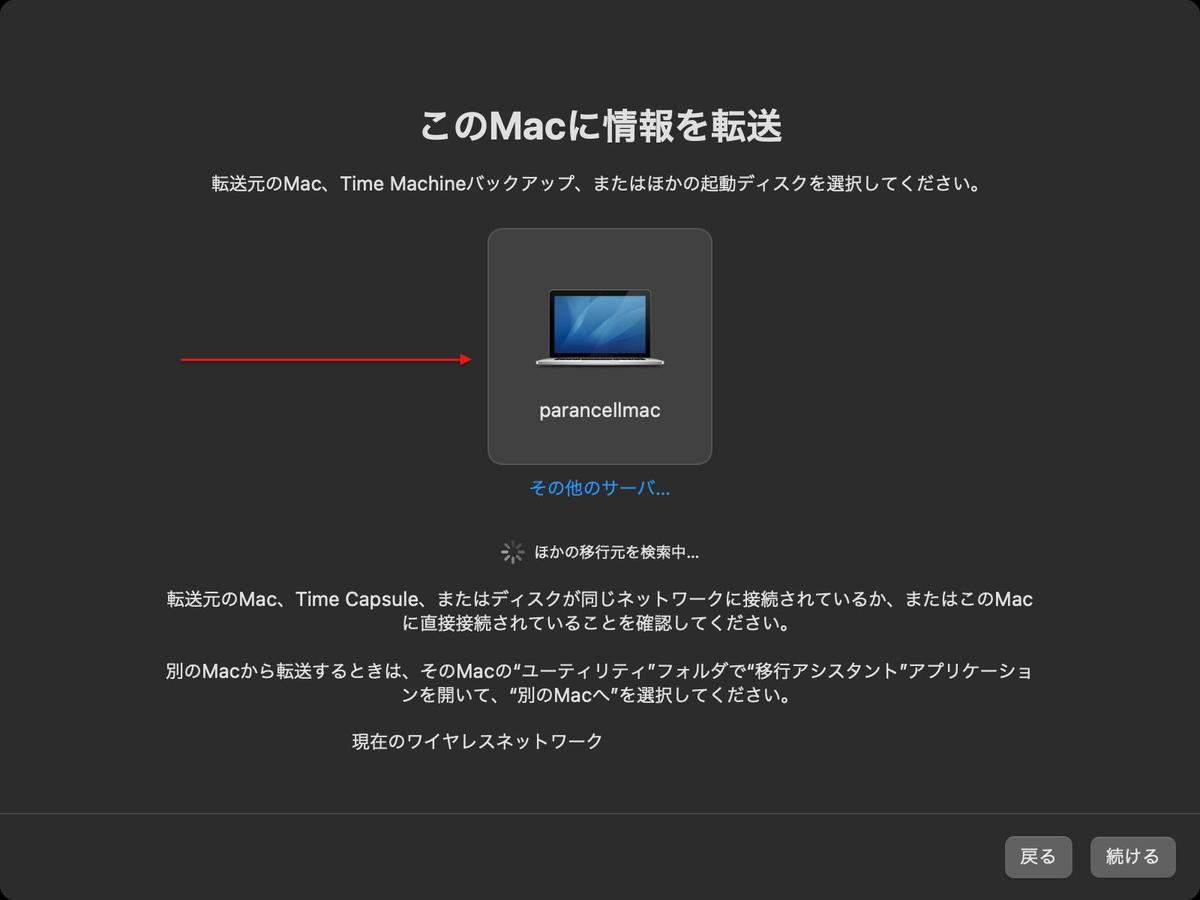Viewport: 1200px width, 900px height.
Task: Click the paragraph mentioning 移行アシスタント
Action: coord(600,683)
